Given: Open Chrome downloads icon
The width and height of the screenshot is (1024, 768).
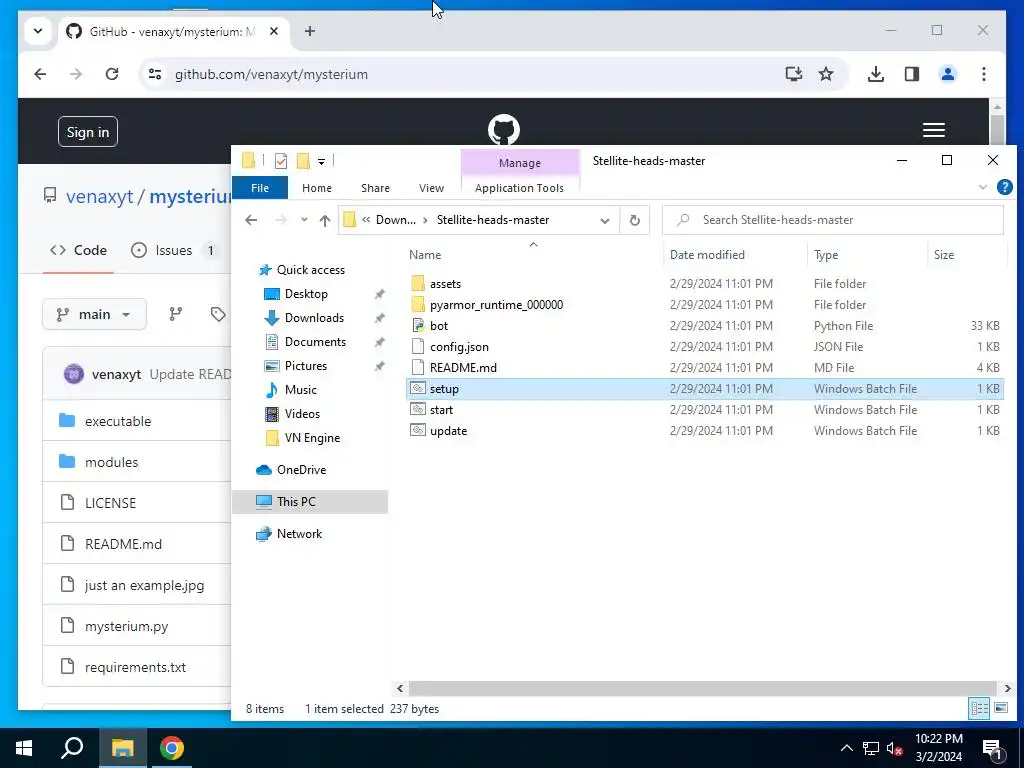Looking at the screenshot, I should (876, 74).
